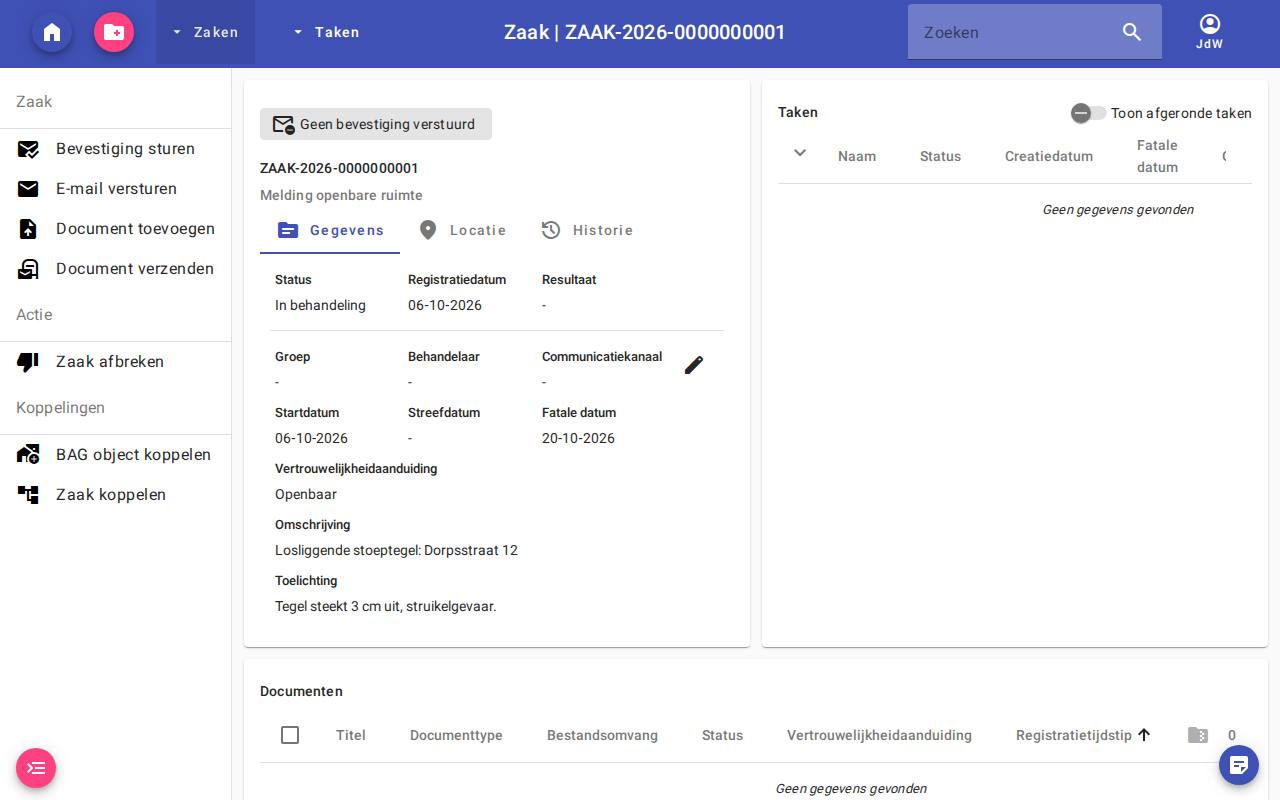Select Document toevoegen in the sidebar

(116, 229)
